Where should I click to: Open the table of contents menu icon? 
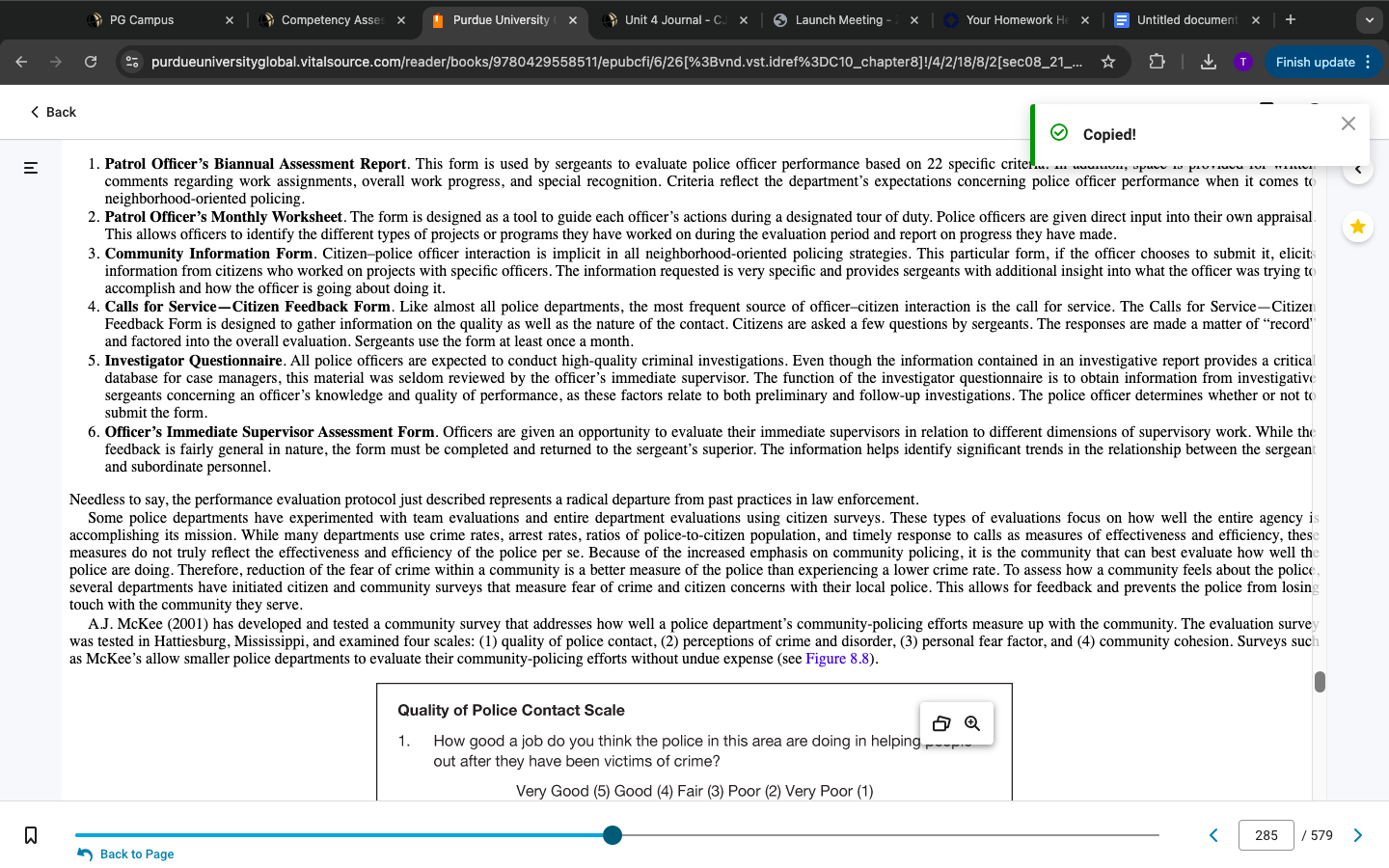31,168
